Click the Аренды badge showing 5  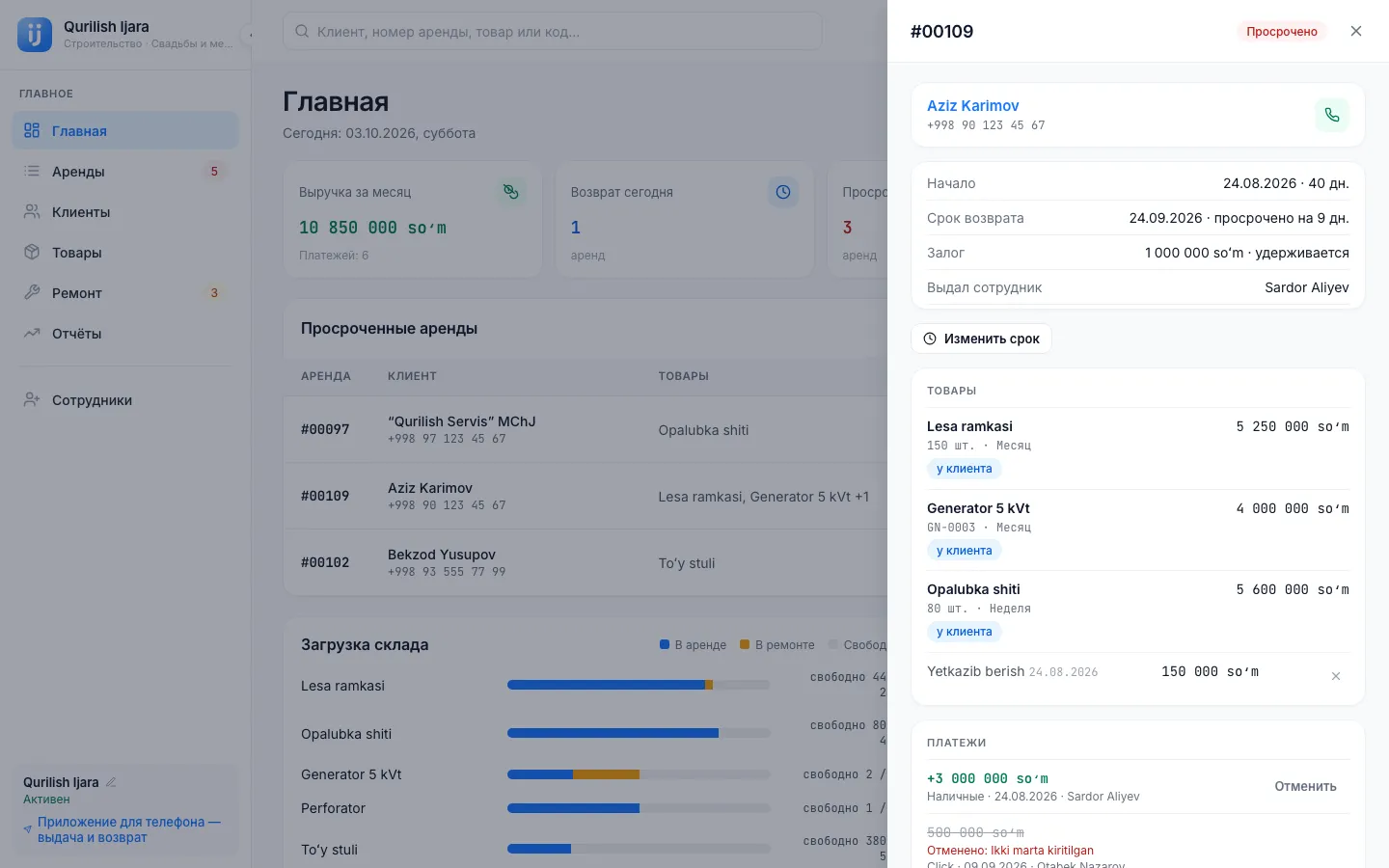click(214, 171)
